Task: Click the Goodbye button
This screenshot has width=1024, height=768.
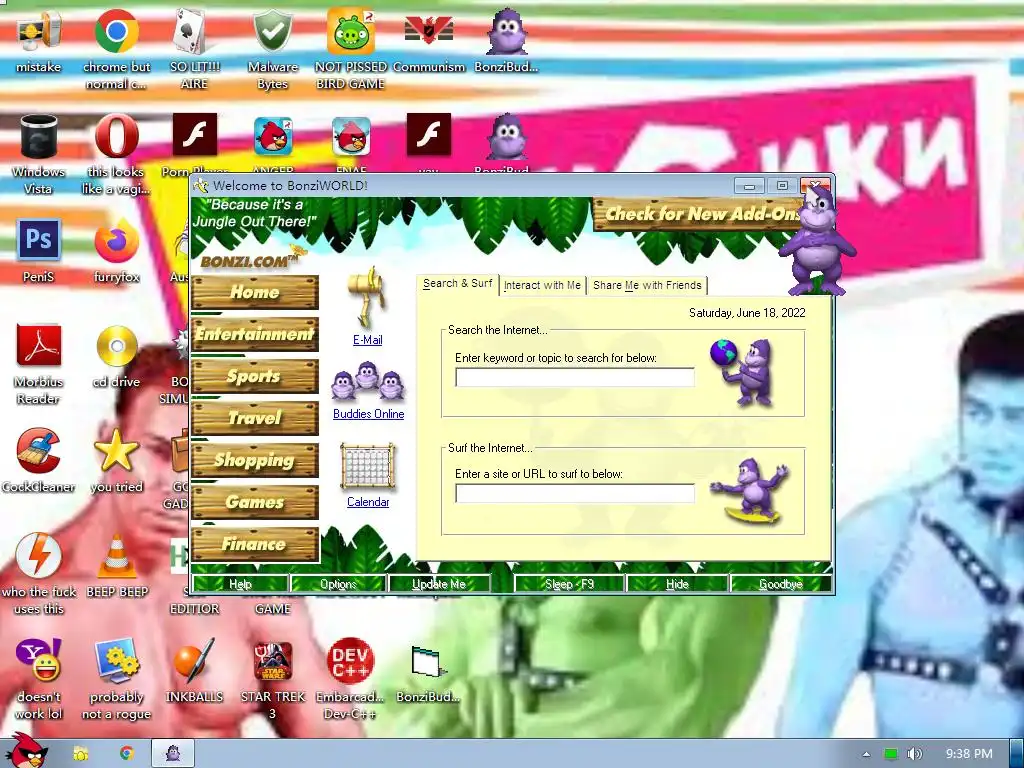Action: tap(781, 584)
